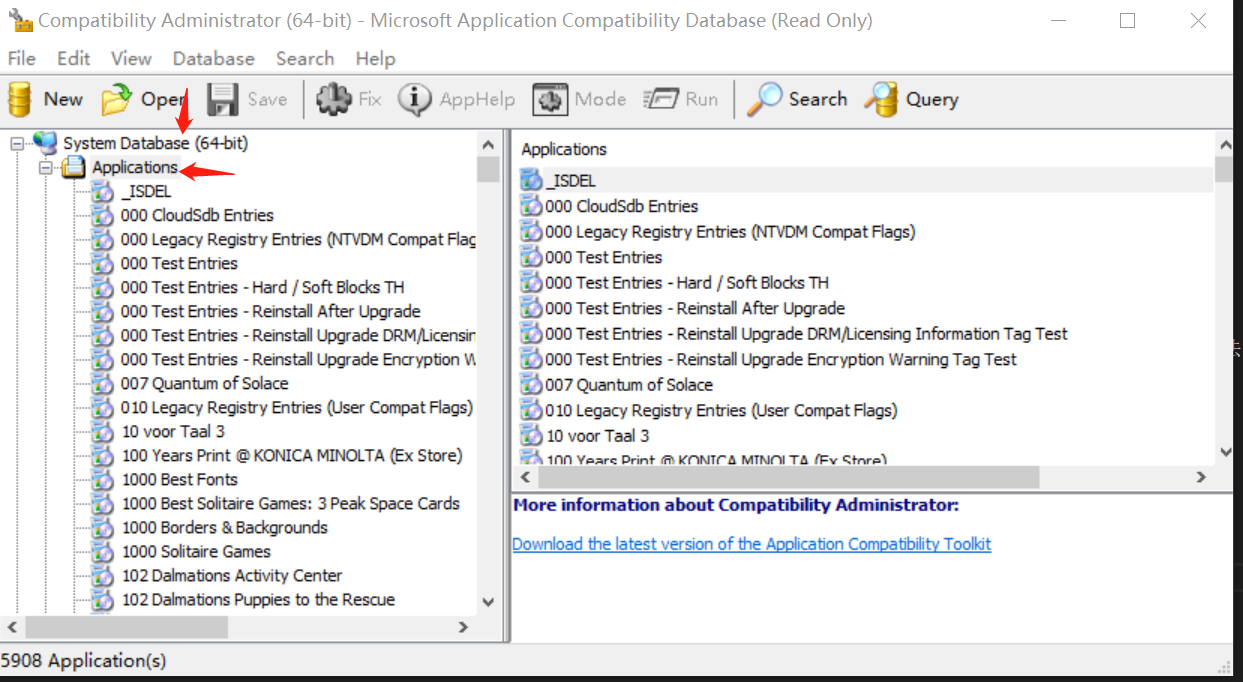Click the left tree scroll up arrow

click(x=488, y=144)
